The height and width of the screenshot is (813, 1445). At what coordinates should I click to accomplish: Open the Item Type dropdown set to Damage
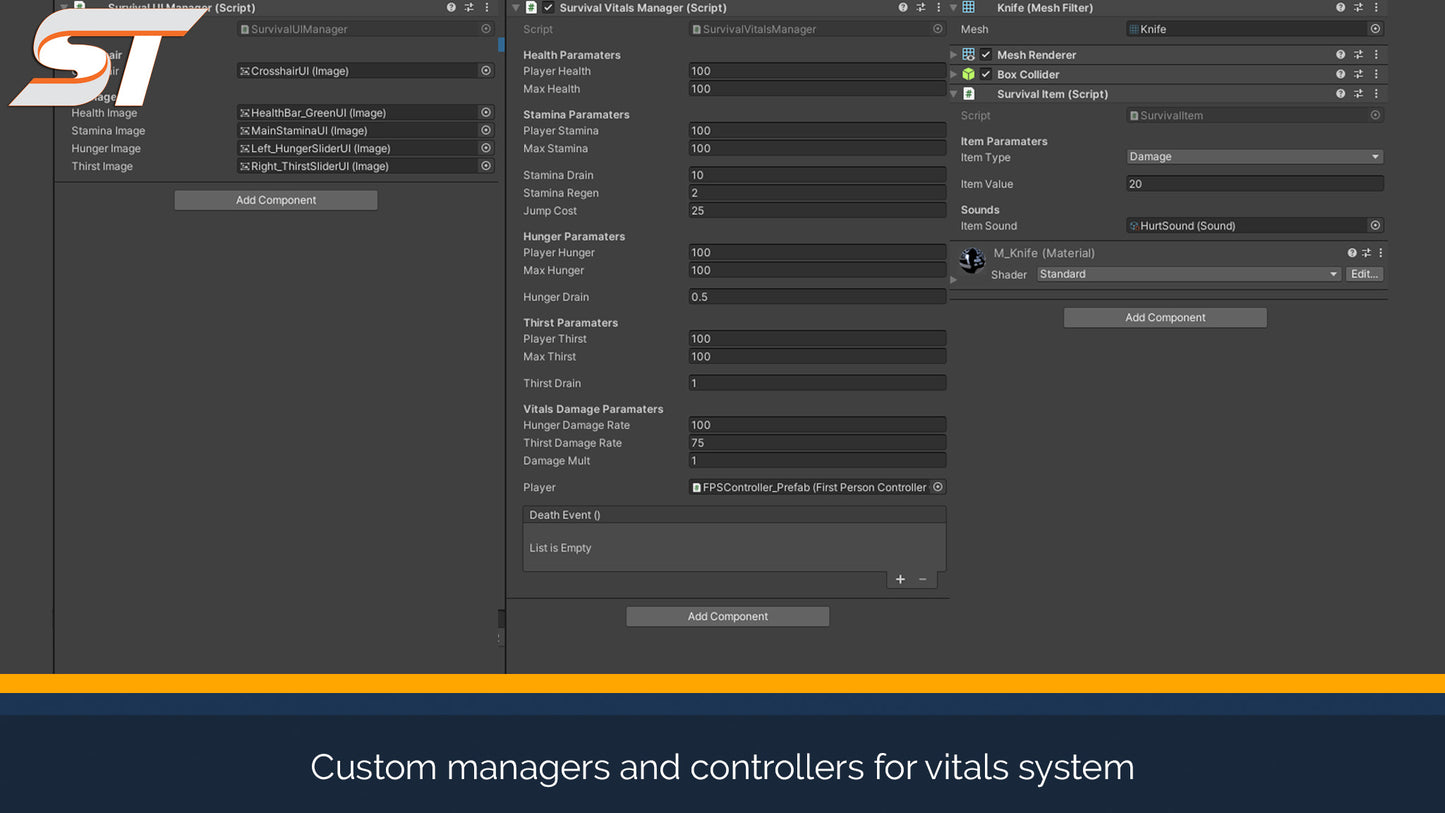point(1253,156)
